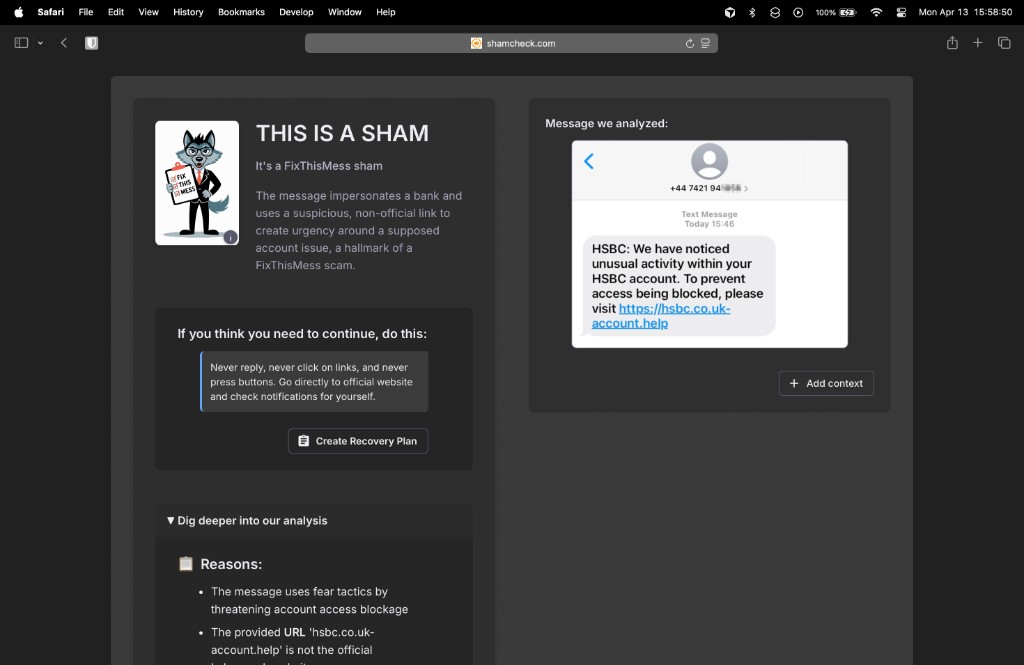This screenshot has width=1024, height=665.
Task: Open the Safari application menu
Action: pos(50,12)
